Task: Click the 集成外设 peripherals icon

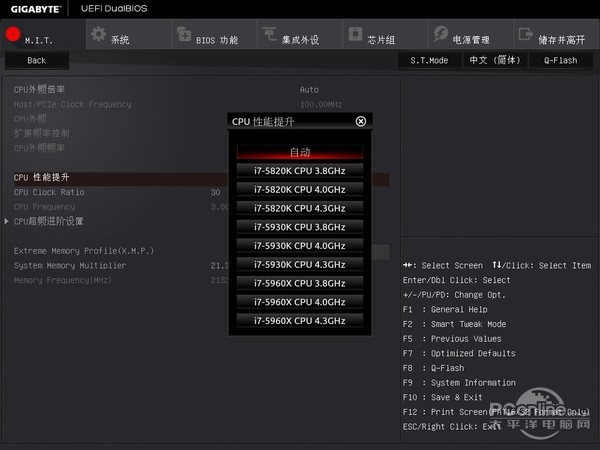Action: coord(269,34)
